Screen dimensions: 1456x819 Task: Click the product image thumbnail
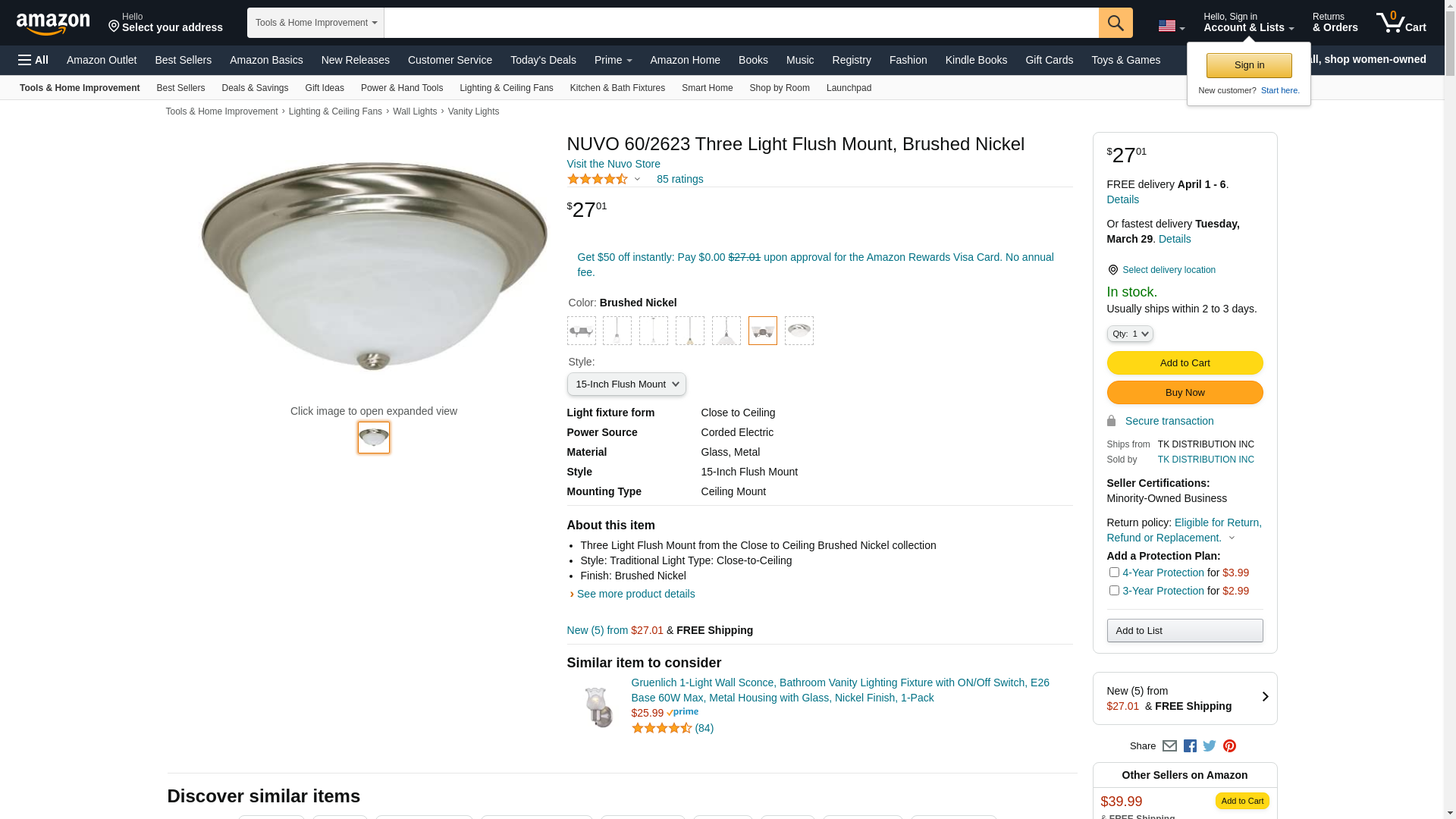tap(374, 438)
